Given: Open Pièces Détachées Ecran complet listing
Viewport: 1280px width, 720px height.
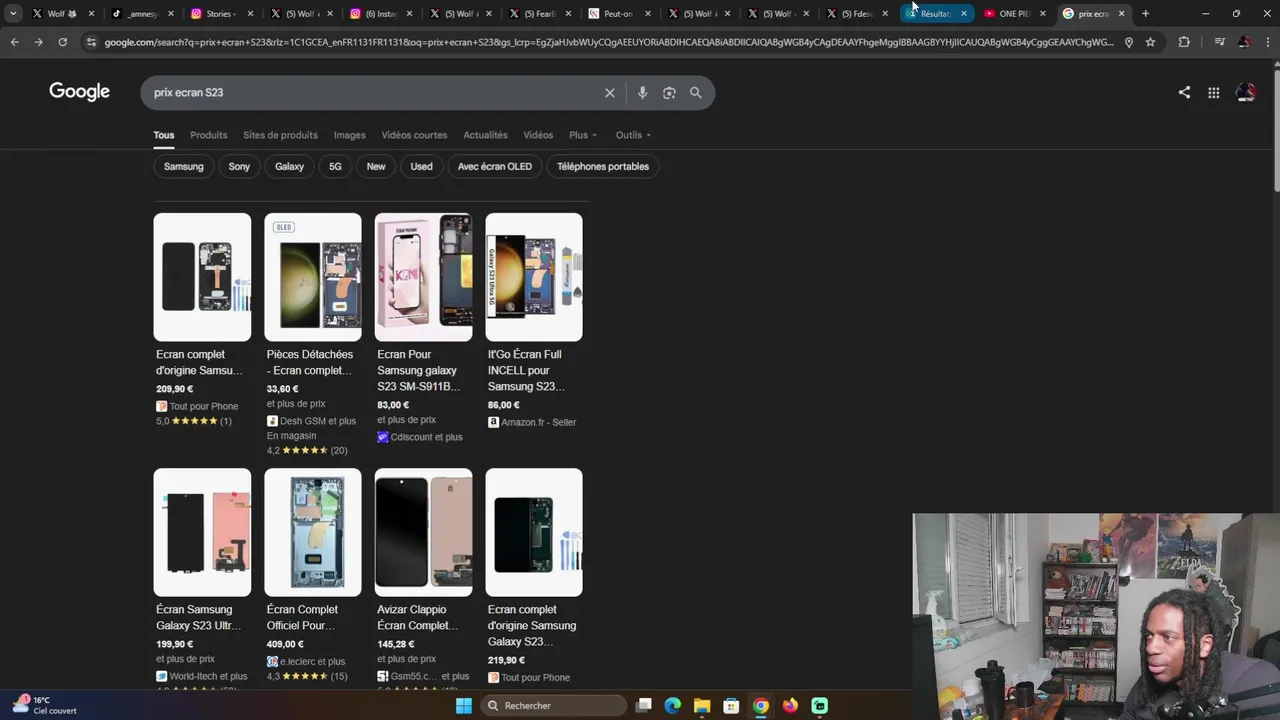Looking at the screenshot, I should [313, 334].
